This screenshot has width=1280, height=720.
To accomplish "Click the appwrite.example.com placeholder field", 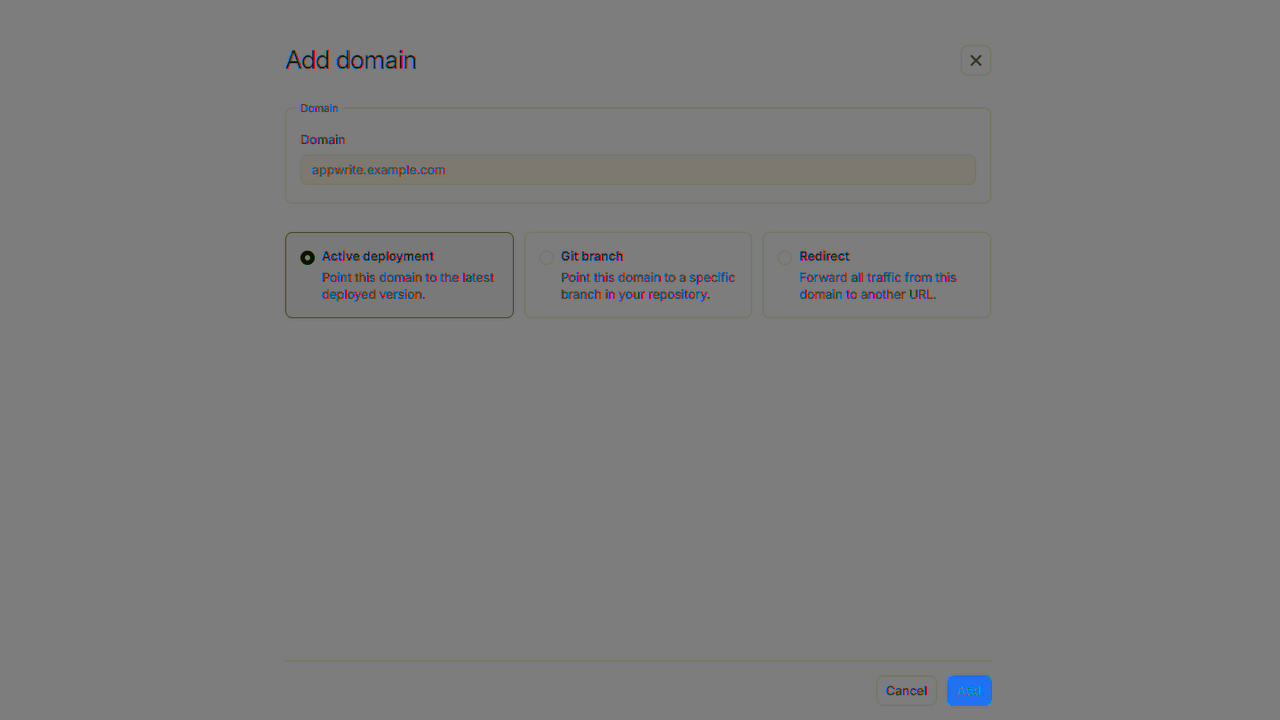I will 637,170.
